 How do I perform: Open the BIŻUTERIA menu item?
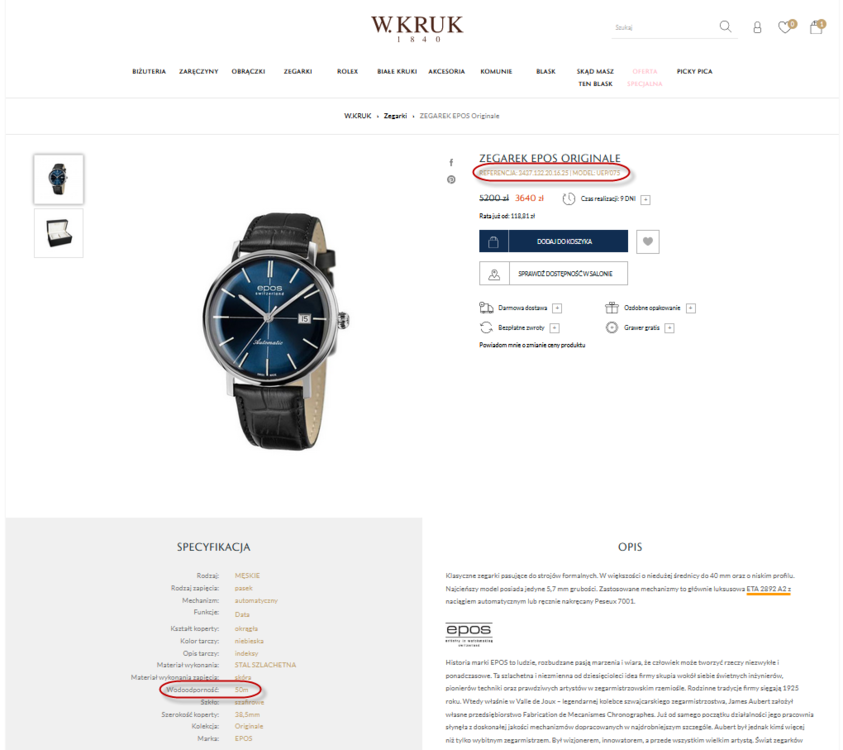click(x=149, y=71)
